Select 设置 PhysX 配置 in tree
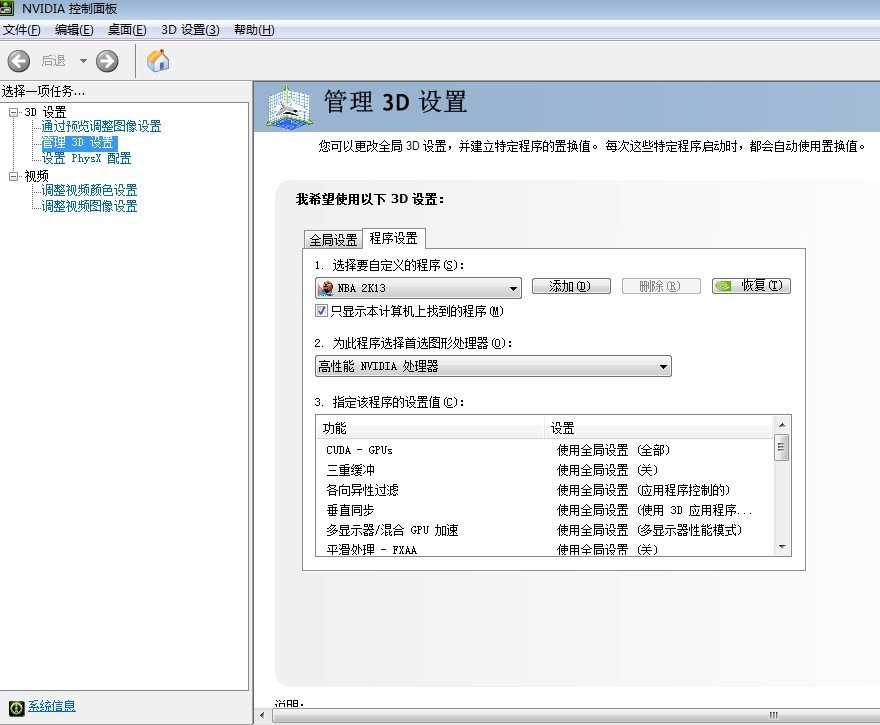 [86, 158]
